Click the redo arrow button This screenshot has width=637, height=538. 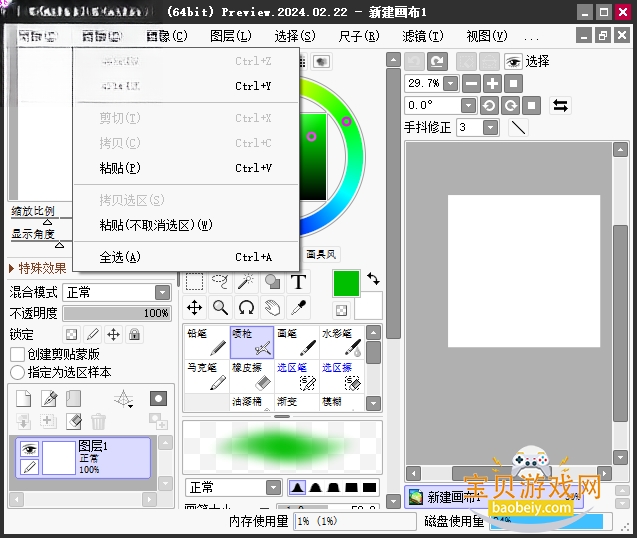437,62
